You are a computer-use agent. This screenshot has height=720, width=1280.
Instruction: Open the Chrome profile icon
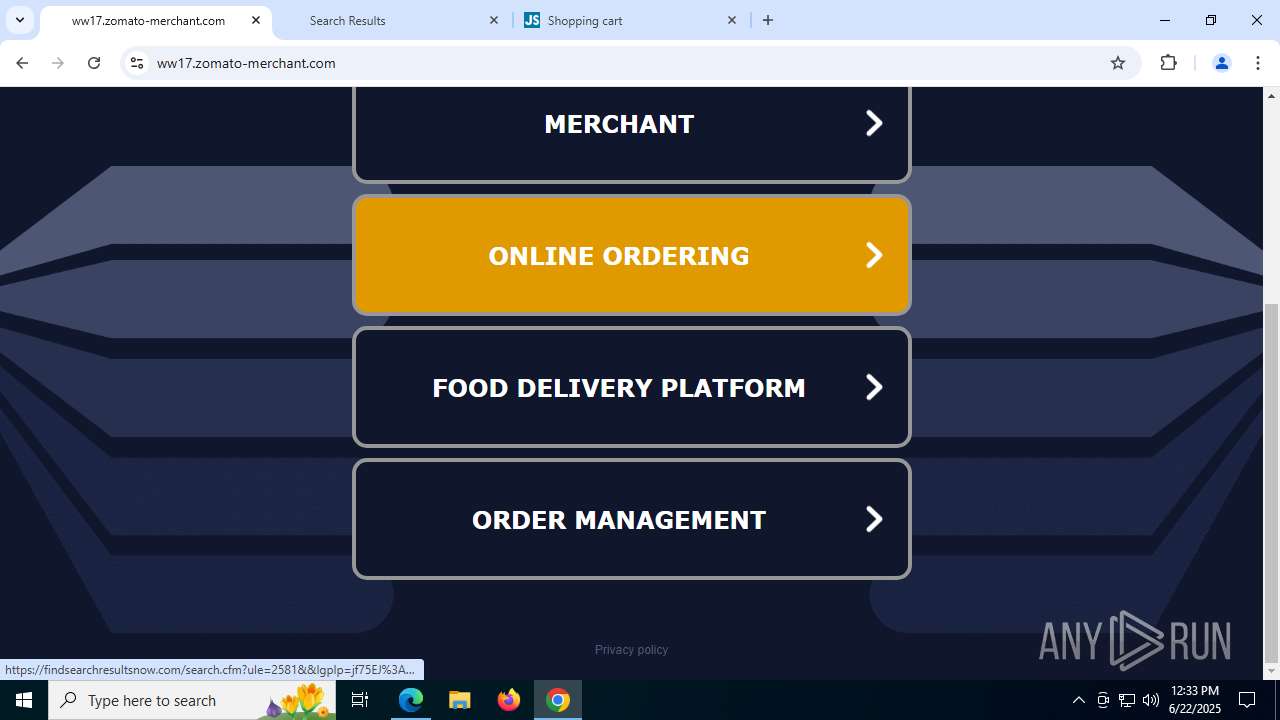coord(1221,63)
